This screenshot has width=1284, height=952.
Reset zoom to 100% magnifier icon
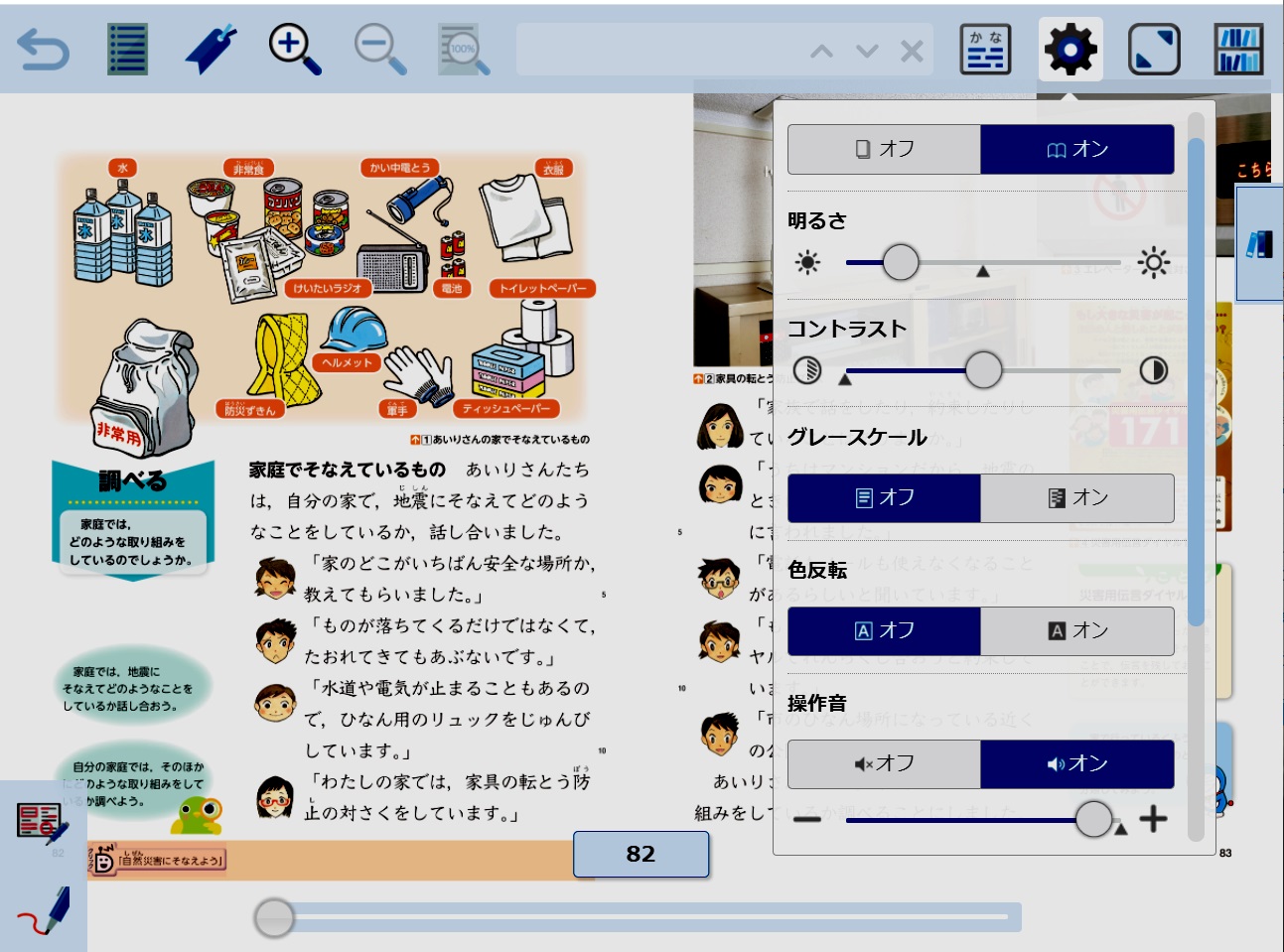click(464, 50)
